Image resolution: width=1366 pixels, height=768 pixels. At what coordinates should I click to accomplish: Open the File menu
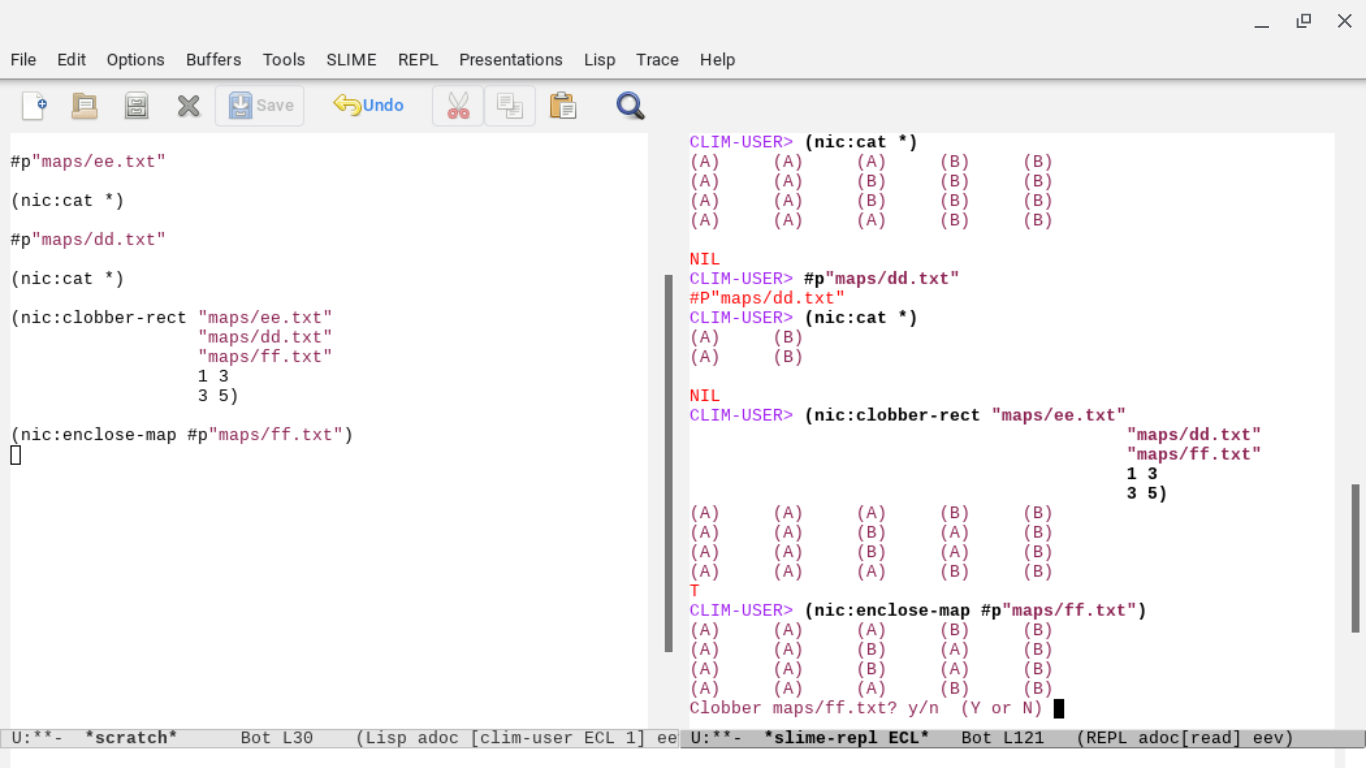tap(23, 60)
